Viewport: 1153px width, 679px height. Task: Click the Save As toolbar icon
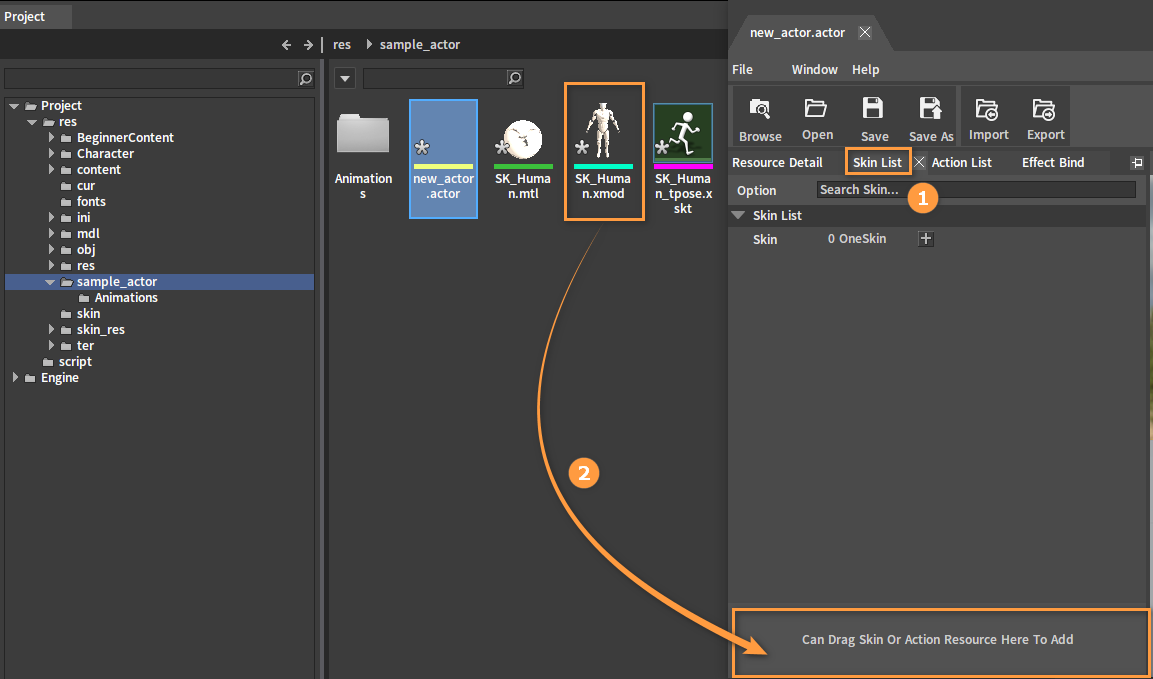tap(930, 108)
